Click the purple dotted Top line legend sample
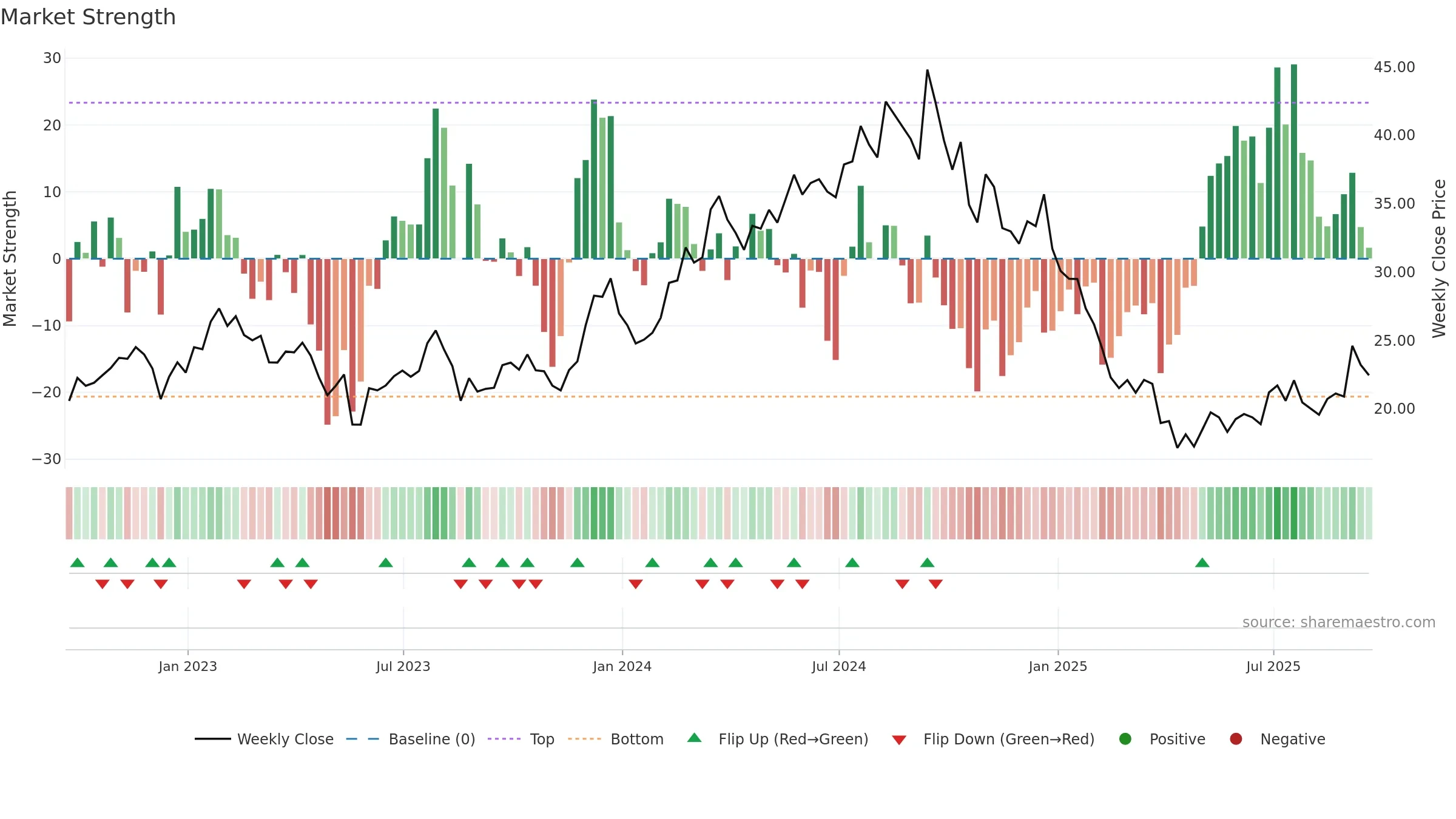This screenshot has height=819, width=1456. [x=504, y=739]
